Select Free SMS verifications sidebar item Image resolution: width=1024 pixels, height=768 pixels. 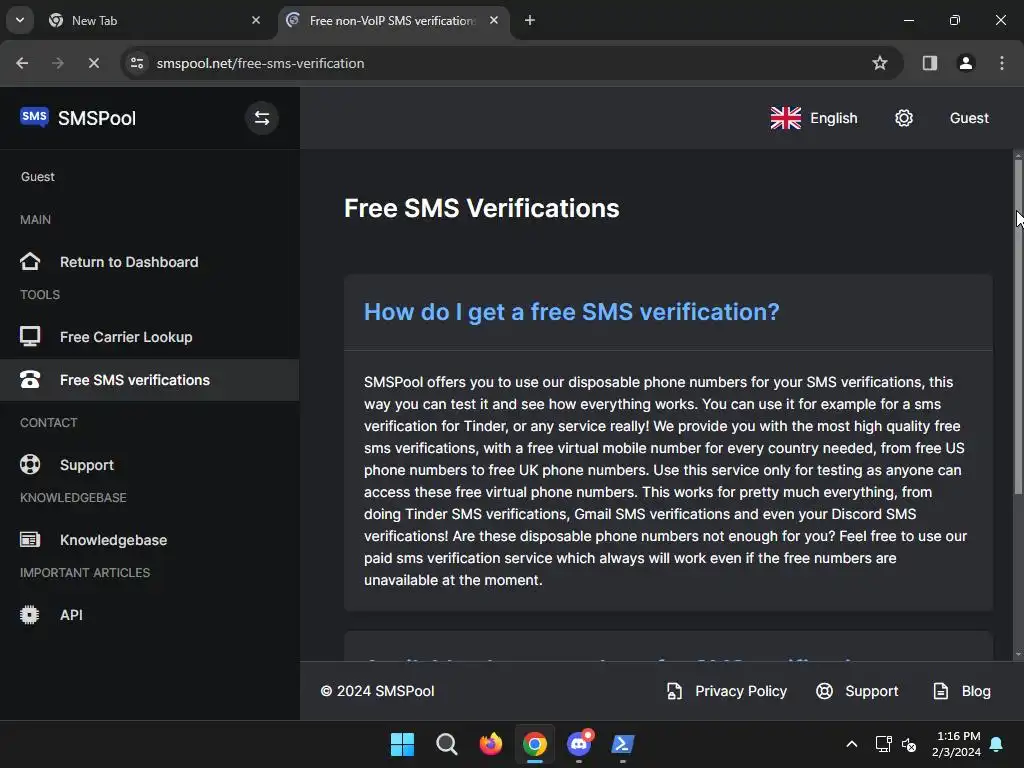(150, 380)
